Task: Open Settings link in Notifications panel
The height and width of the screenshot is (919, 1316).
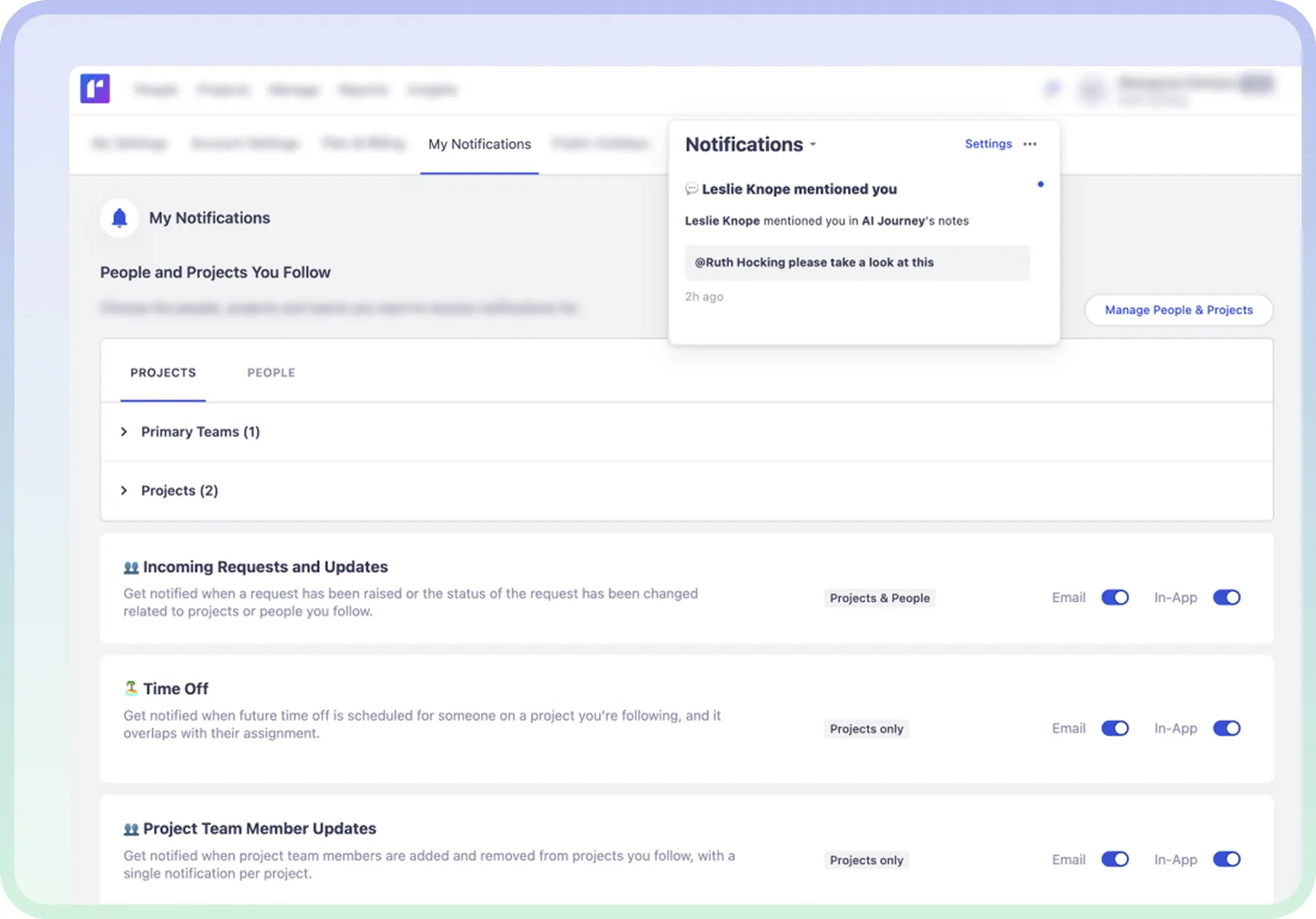Action: coord(988,144)
